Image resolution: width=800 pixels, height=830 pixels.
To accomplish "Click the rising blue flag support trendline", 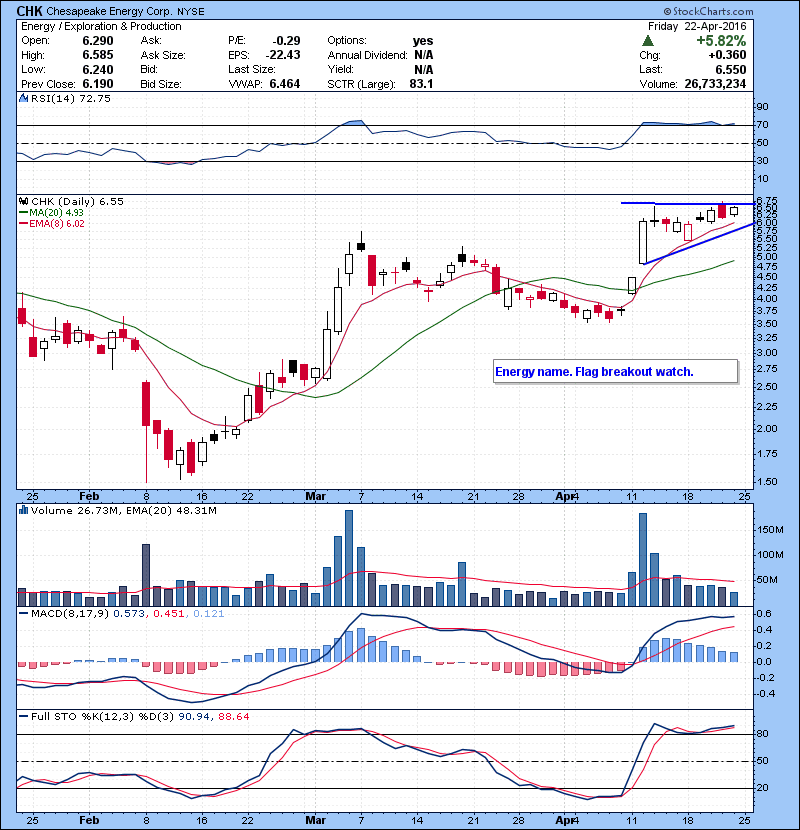I will [698, 243].
